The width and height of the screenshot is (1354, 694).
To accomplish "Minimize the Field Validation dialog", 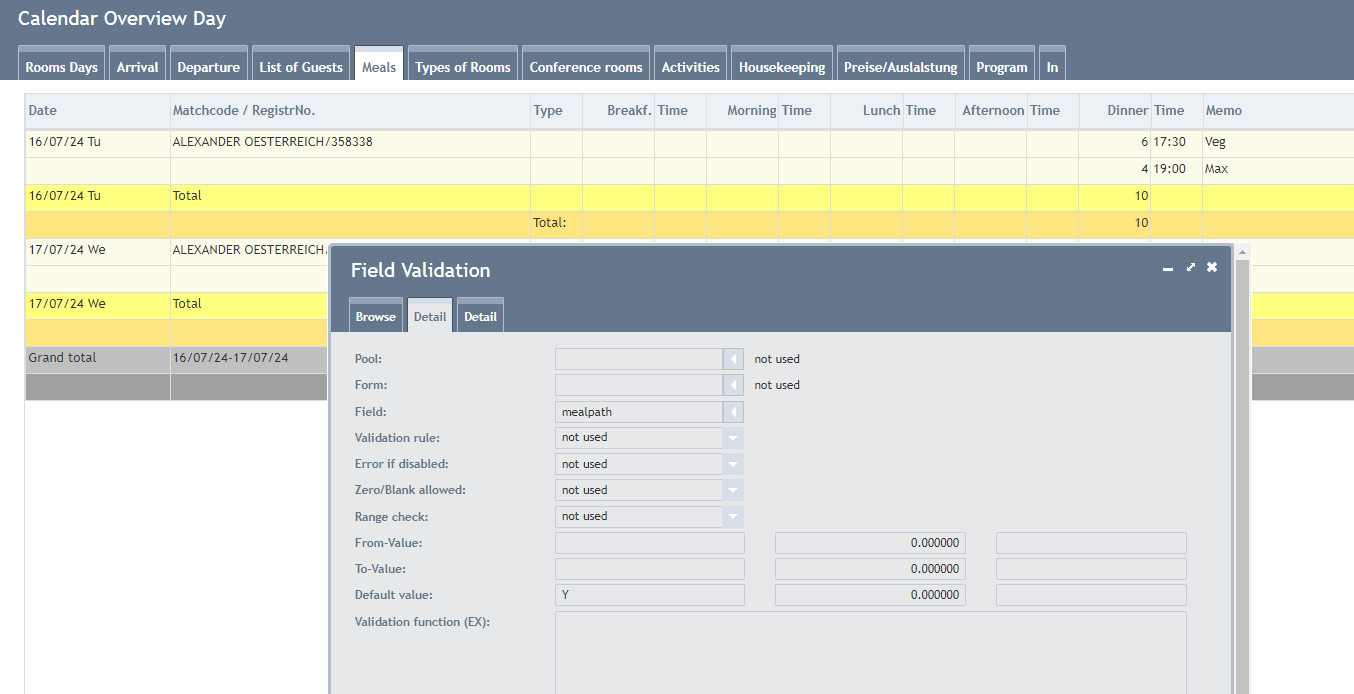I will coord(1168,268).
